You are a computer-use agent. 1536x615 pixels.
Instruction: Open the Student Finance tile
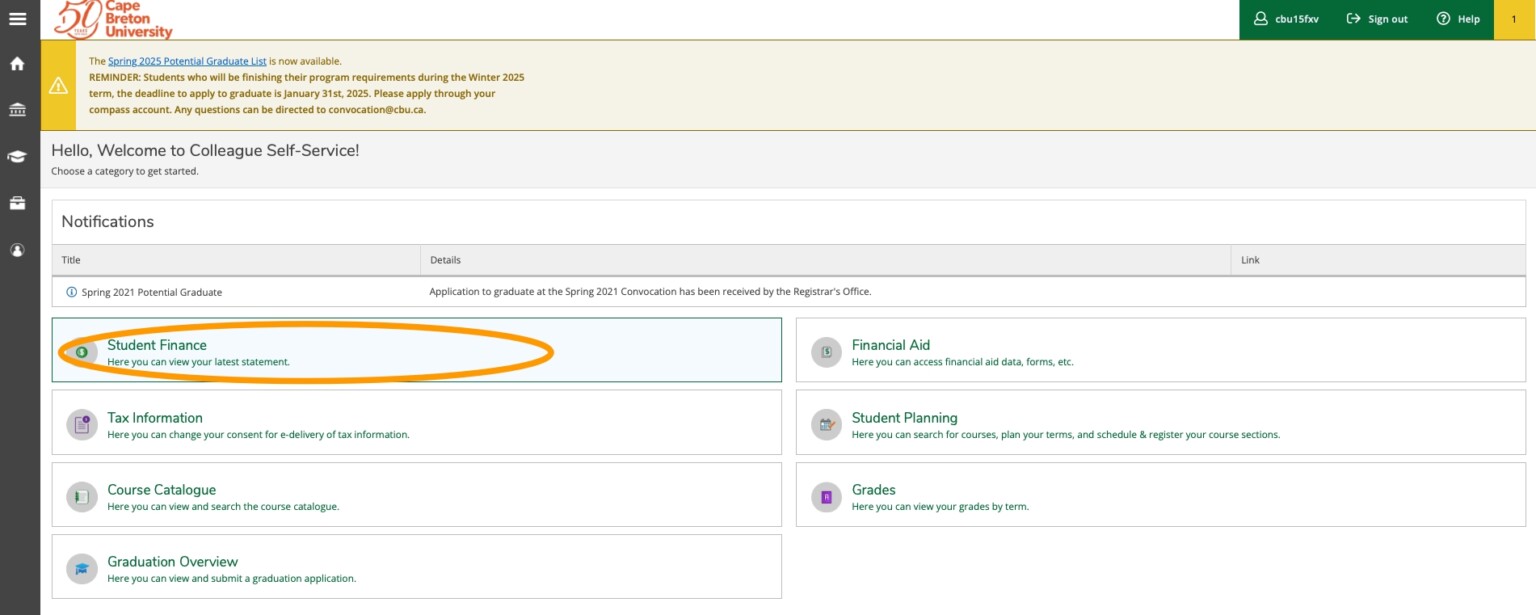[x=157, y=346]
